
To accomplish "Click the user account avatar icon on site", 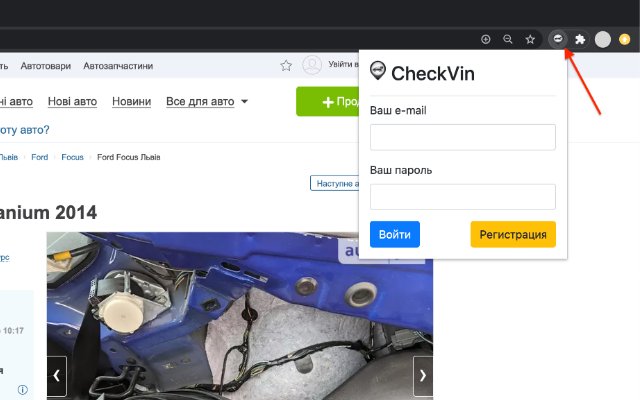I will tap(312, 65).
